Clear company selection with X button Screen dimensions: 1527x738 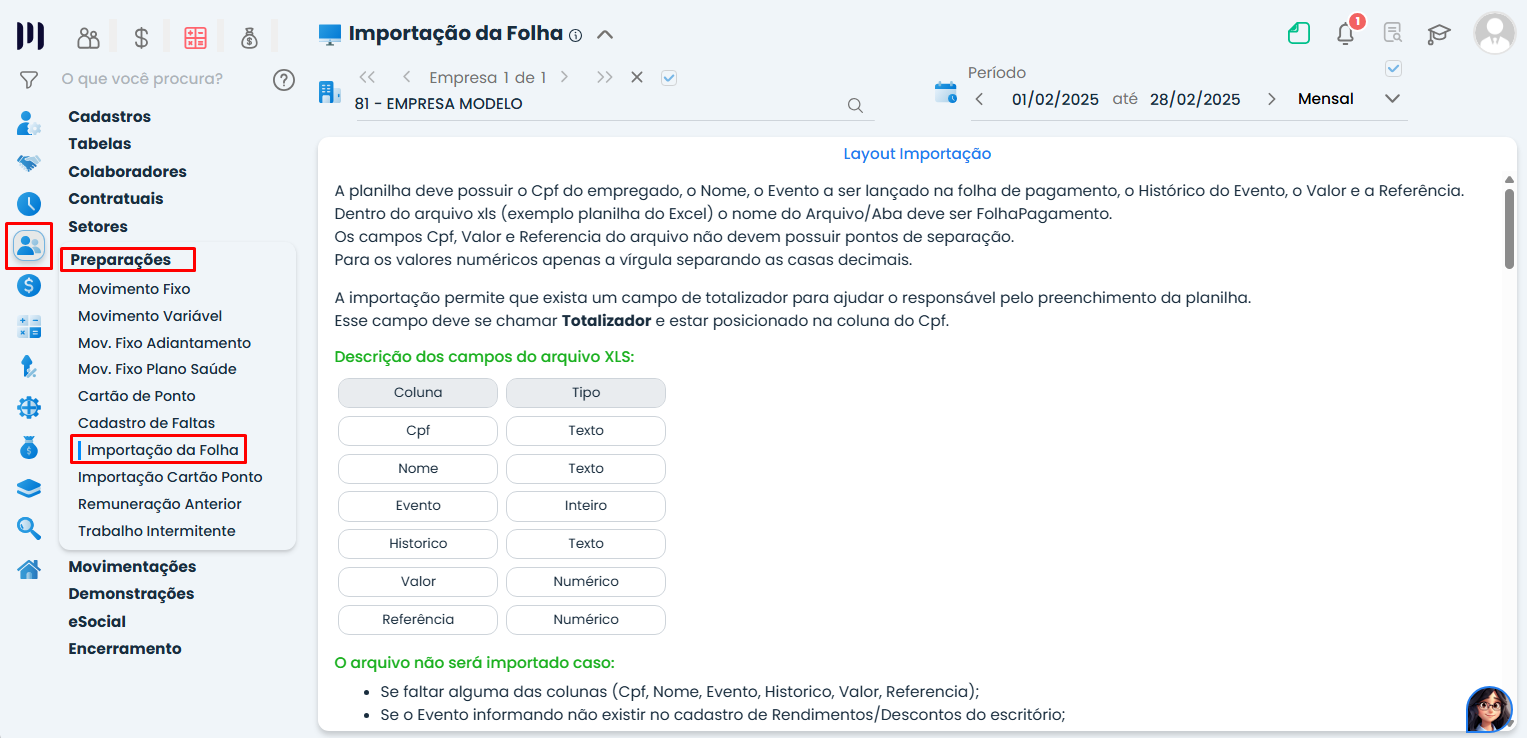tap(637, 77)
